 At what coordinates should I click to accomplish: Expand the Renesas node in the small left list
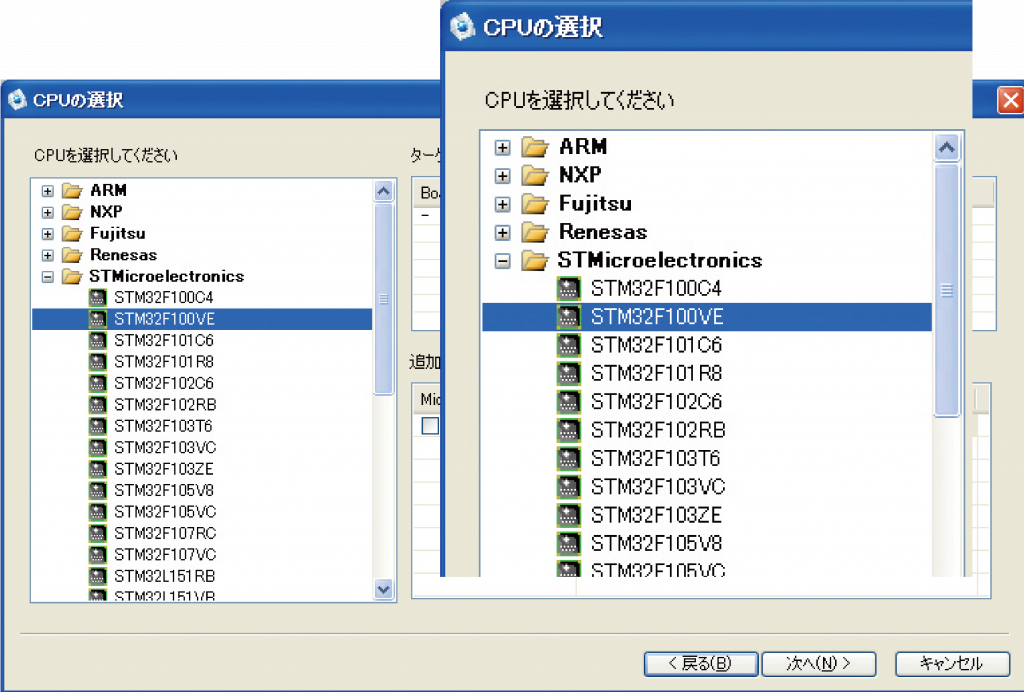(48, 255)
